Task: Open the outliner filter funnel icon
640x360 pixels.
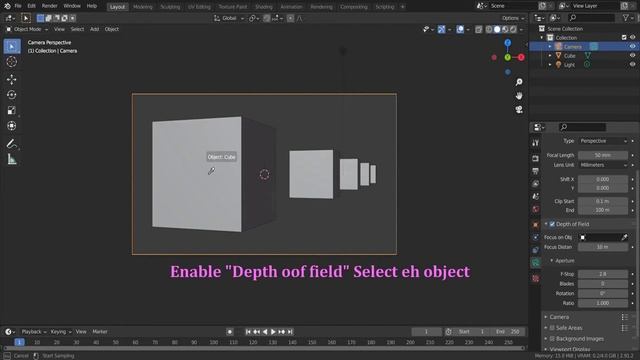Action: (x=626, y=18)
